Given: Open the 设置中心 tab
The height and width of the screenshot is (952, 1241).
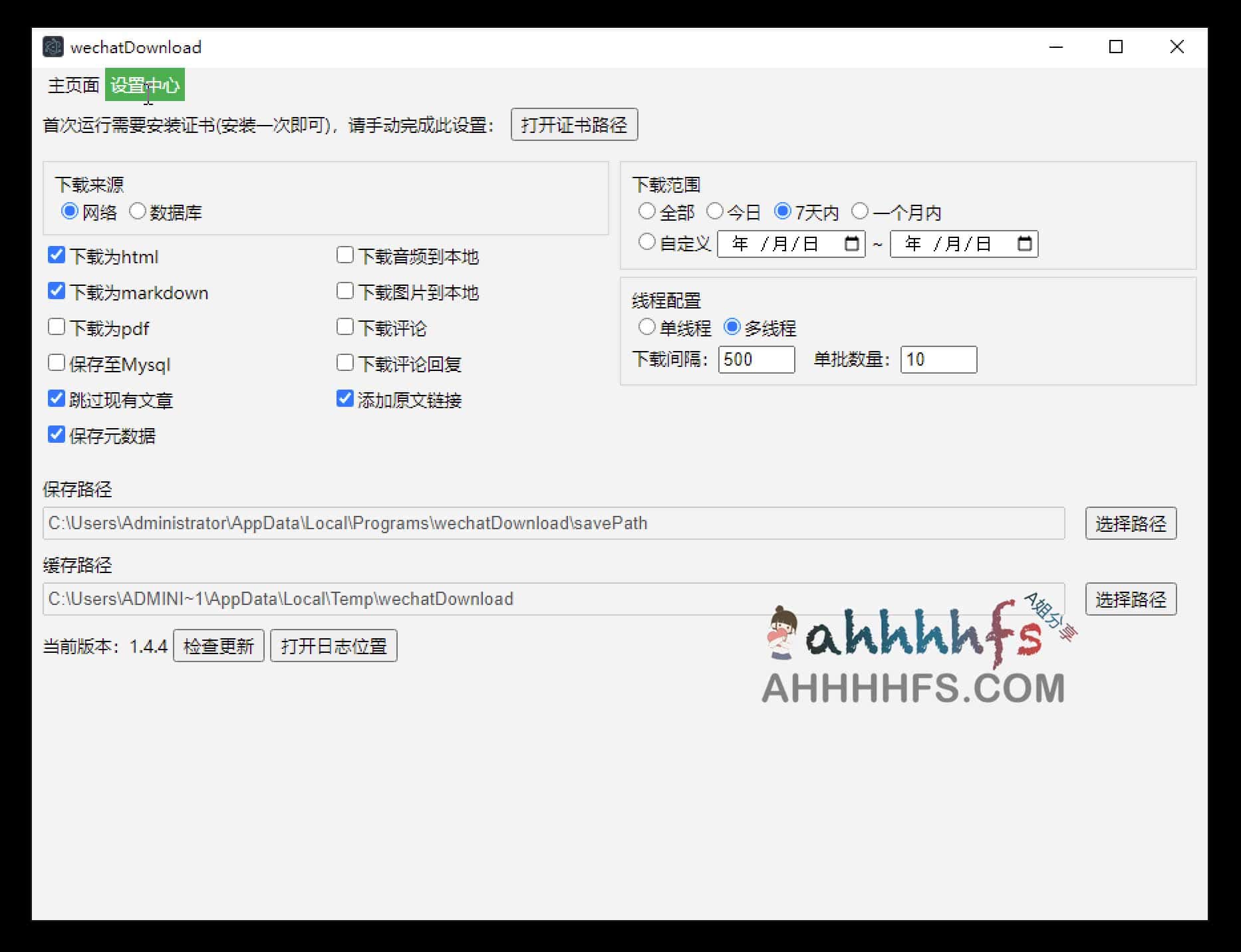Looking at the screenshot, I should pos(144,85).
